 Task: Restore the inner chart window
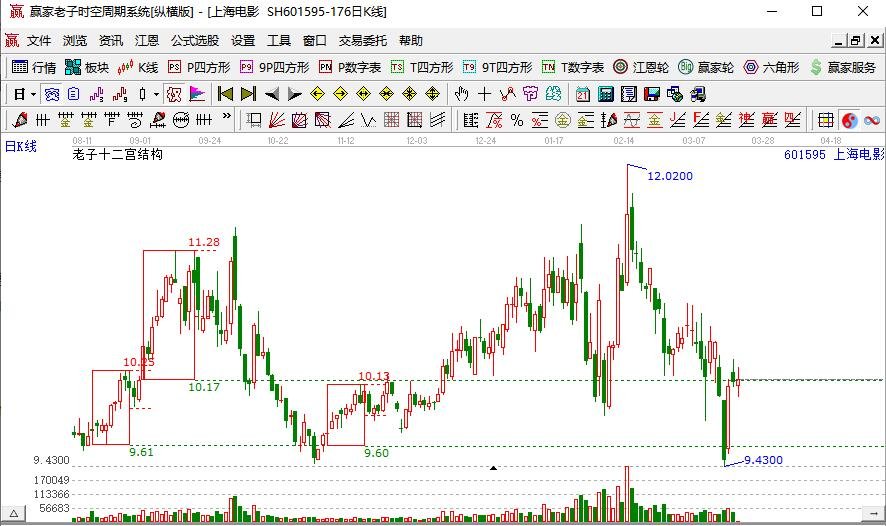click(x=856, y=41)
